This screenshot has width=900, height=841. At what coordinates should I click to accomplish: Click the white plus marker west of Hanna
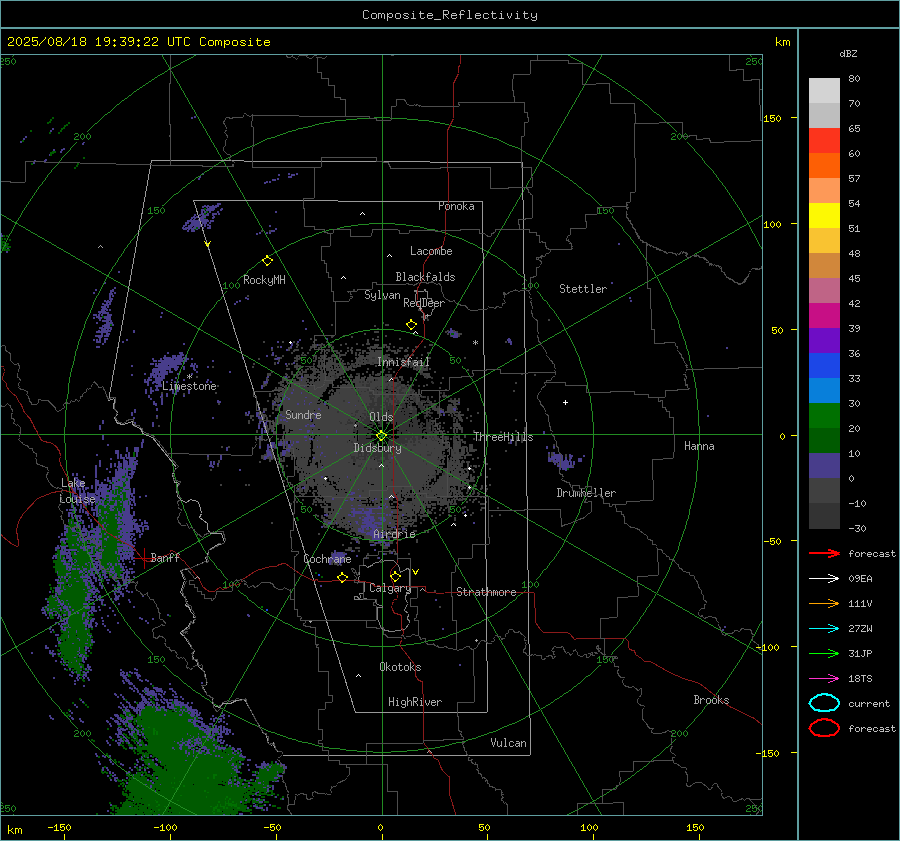coord(565,402)
